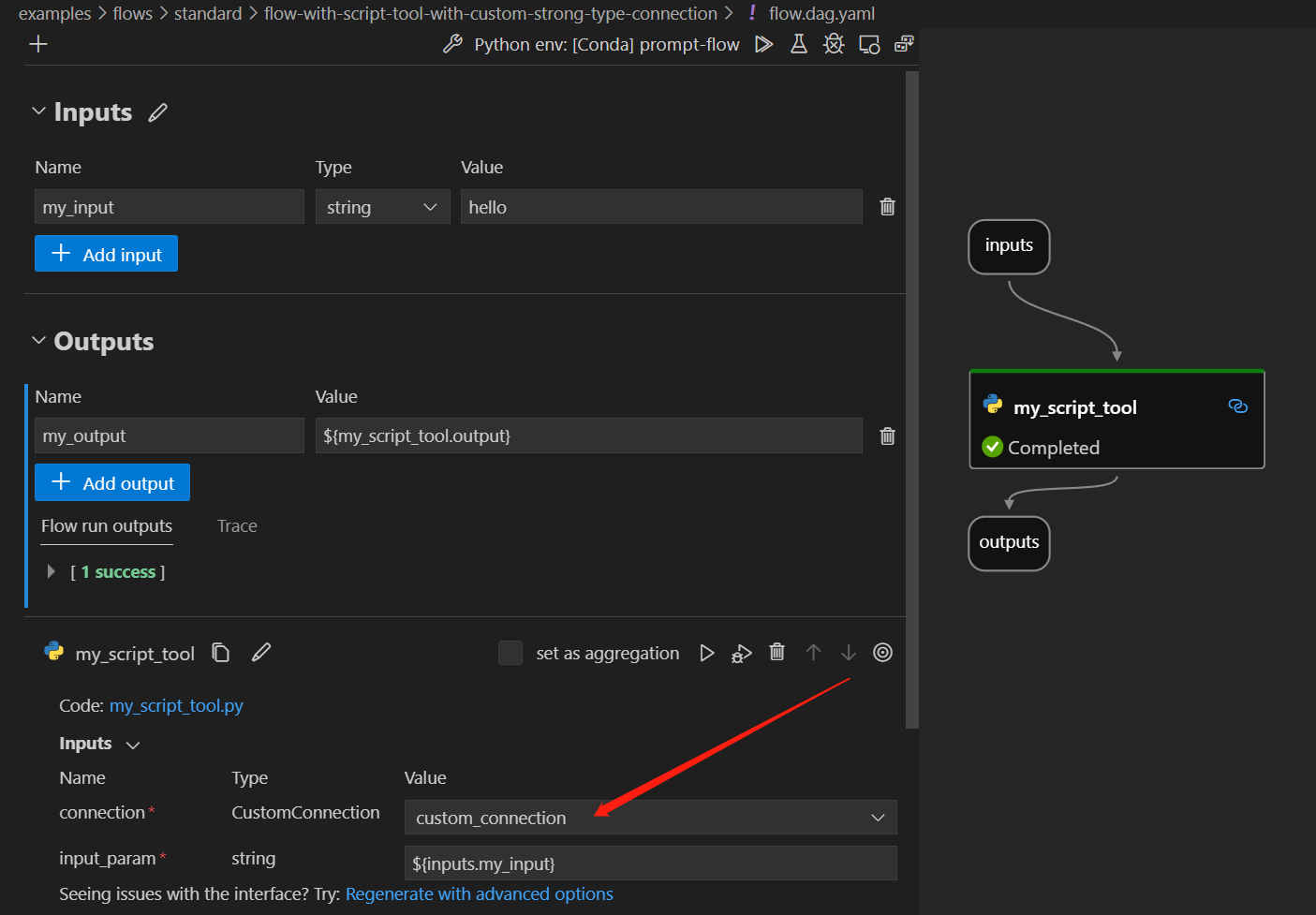
Task: Enable the set as aggregation checkbox
Action: tap(510, 653)
